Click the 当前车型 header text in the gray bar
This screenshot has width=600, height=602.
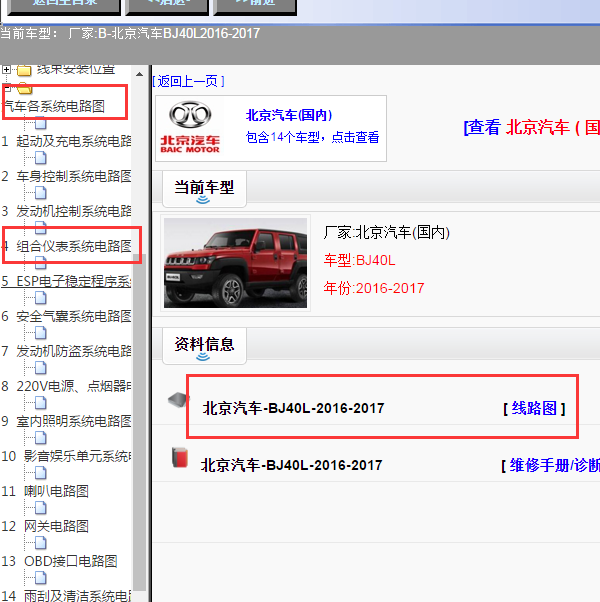[130, 33]
